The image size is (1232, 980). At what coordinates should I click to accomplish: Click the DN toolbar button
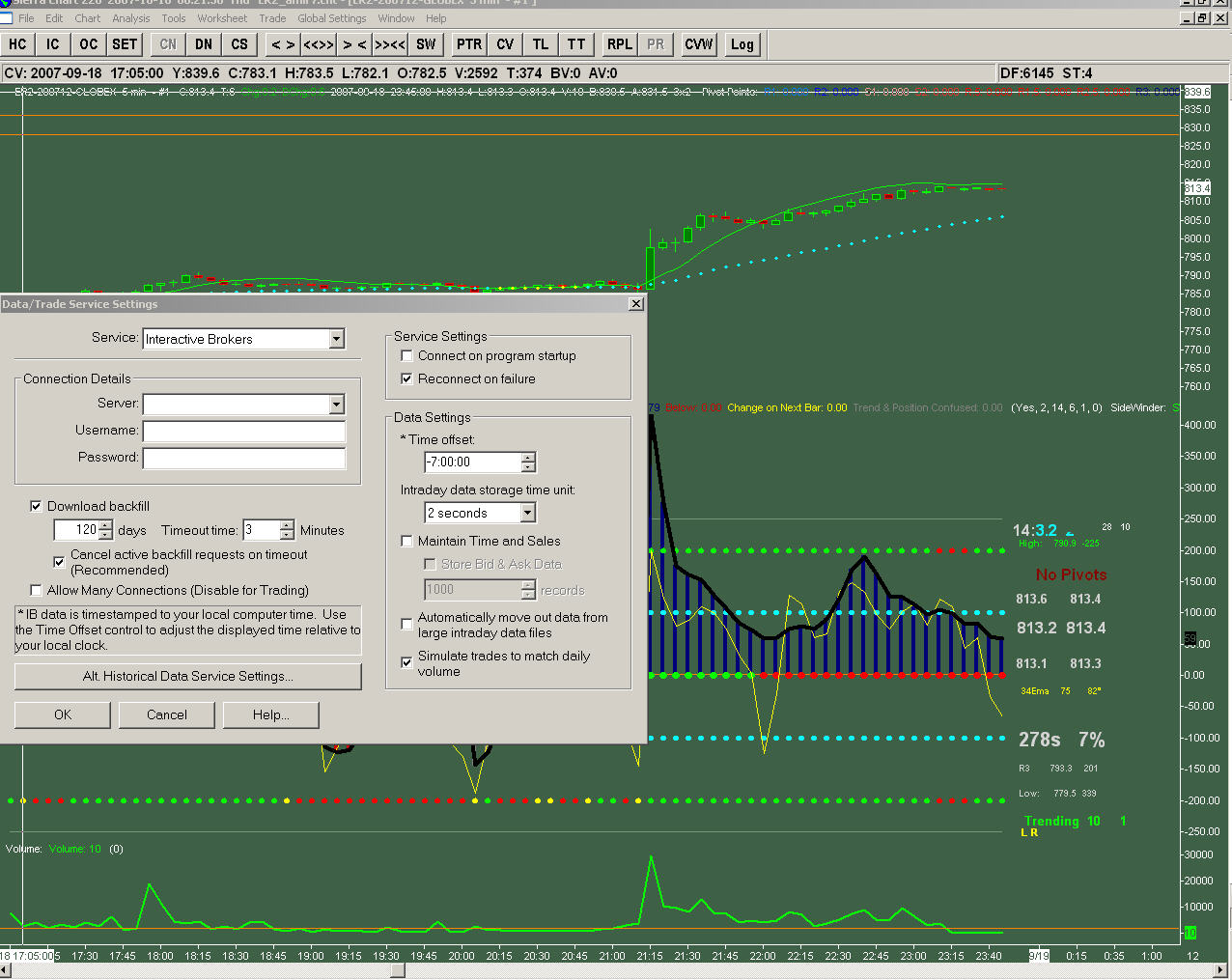(204, 44)
